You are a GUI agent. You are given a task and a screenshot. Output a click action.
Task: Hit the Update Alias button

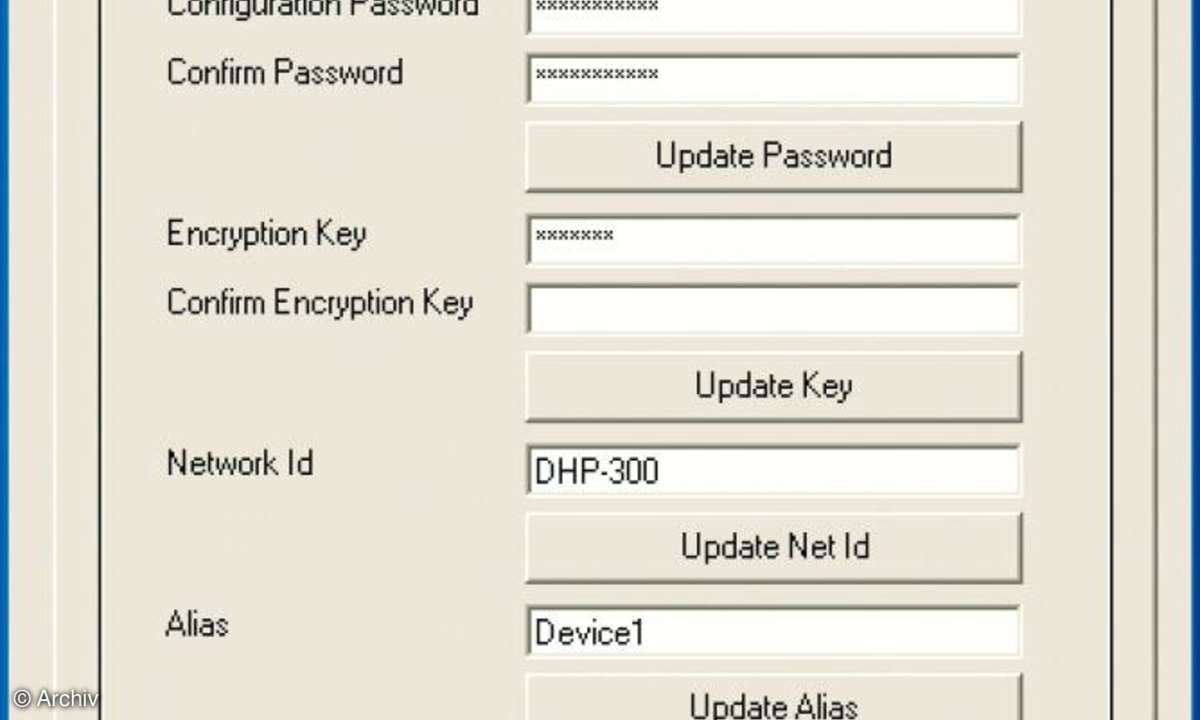[x=773, y=704]
